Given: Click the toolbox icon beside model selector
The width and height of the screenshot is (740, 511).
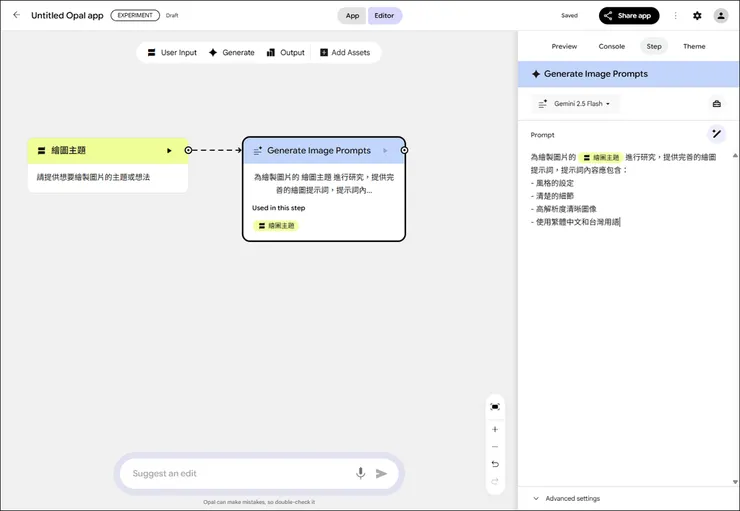Looking at the screenshot, I should click(716, 104).
